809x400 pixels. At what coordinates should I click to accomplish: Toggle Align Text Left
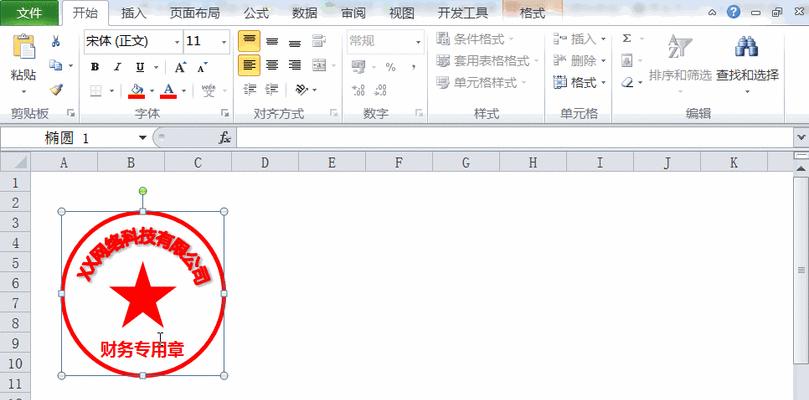249,66
